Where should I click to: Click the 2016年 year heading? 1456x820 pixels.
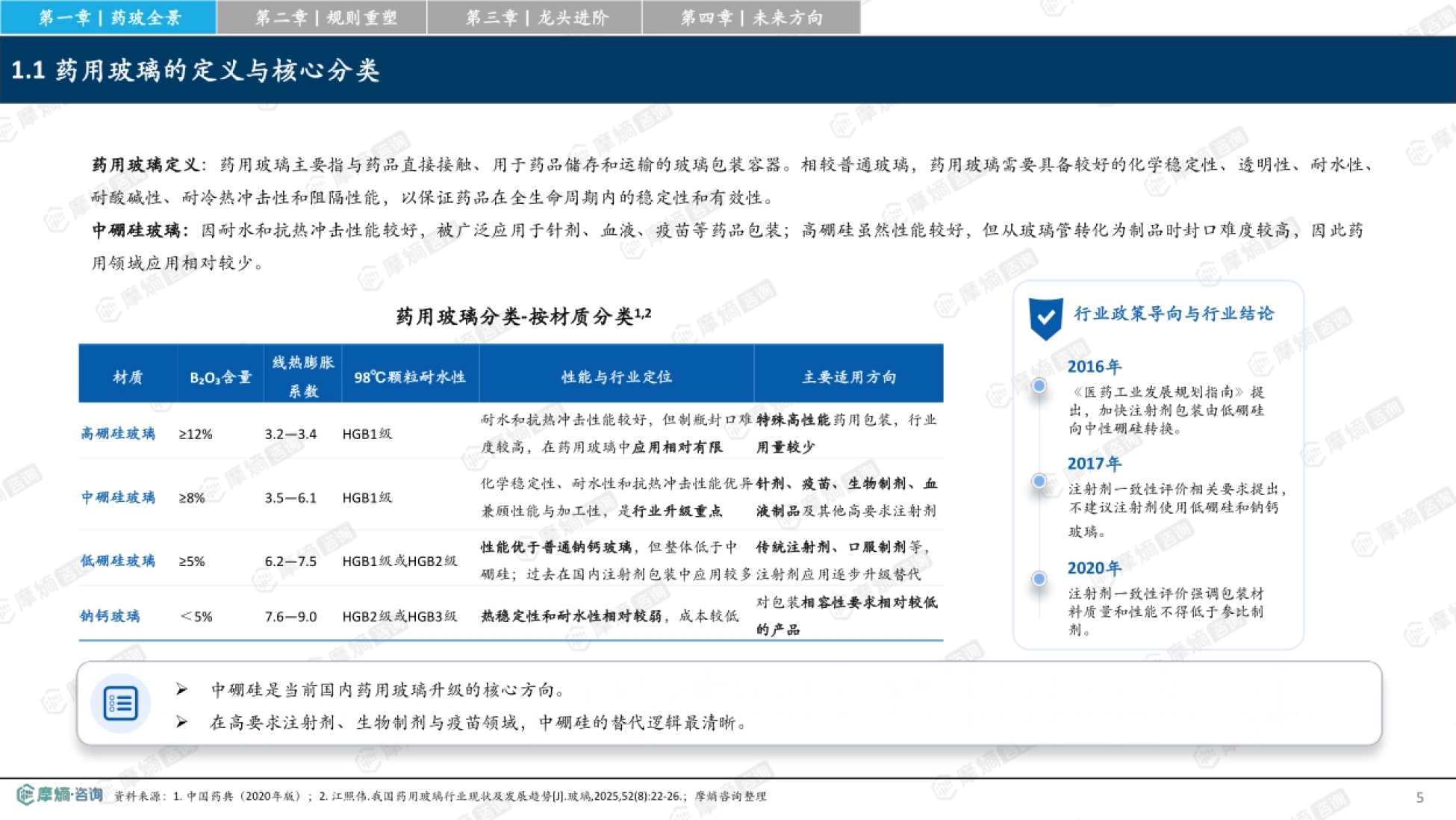pyautogui.click(x=1095, y=367)
